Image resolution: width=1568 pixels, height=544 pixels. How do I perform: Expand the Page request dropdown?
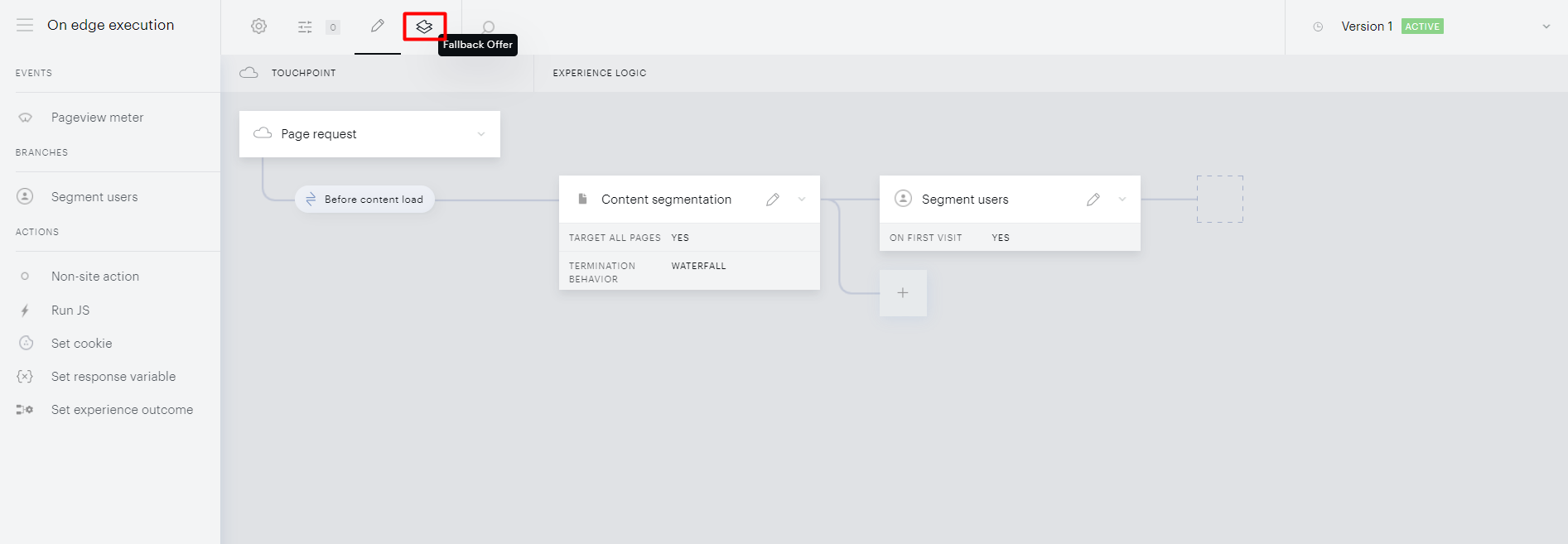[x=481, y=134]
